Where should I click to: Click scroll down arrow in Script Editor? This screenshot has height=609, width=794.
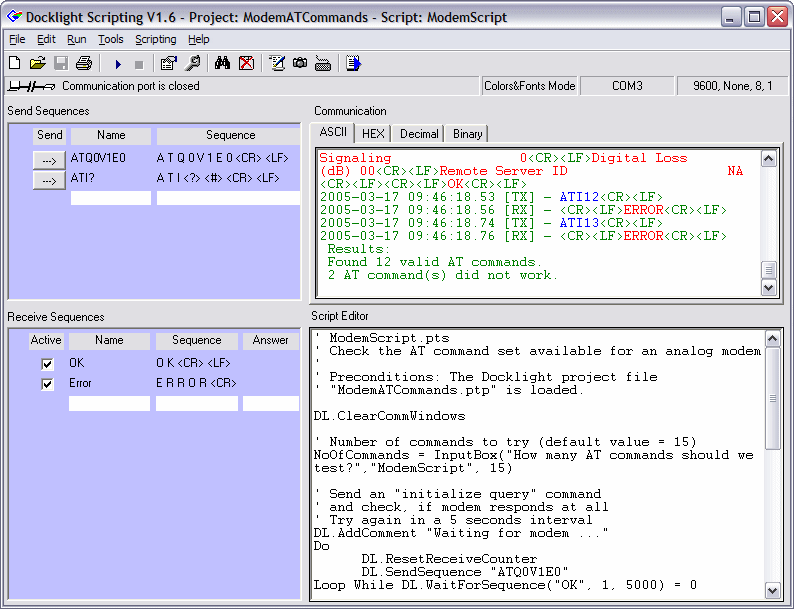click(x=773, y=590)
